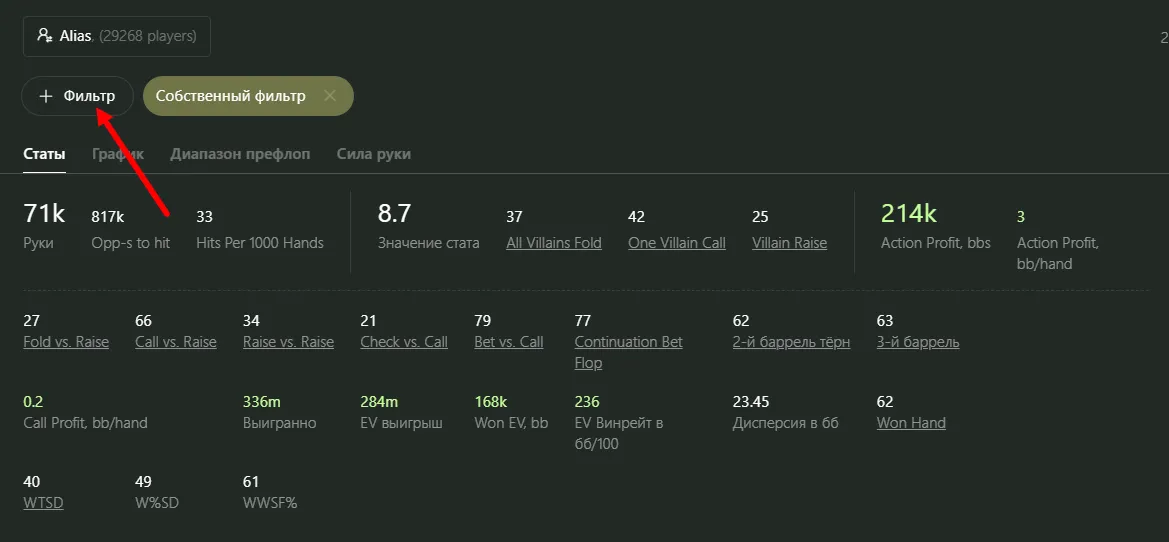Image resolution: width=1169 pixels, height=542 pixels.
Task: Click the Alias player icon
Action: pyautogui.click(x=44, y=36)
